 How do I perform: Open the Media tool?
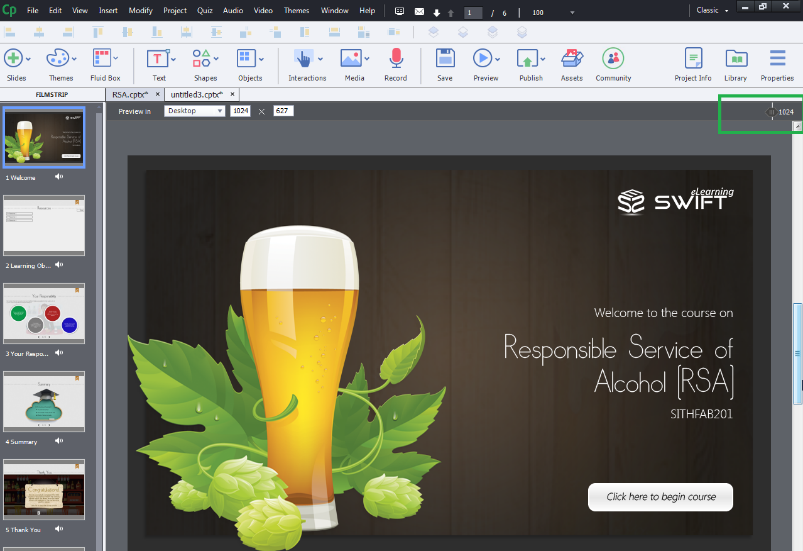(351, 58)
